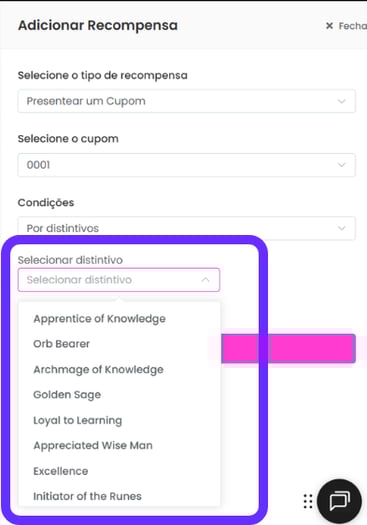
Task: Click the six-dot drag handle icon
Action: point(308,502)
